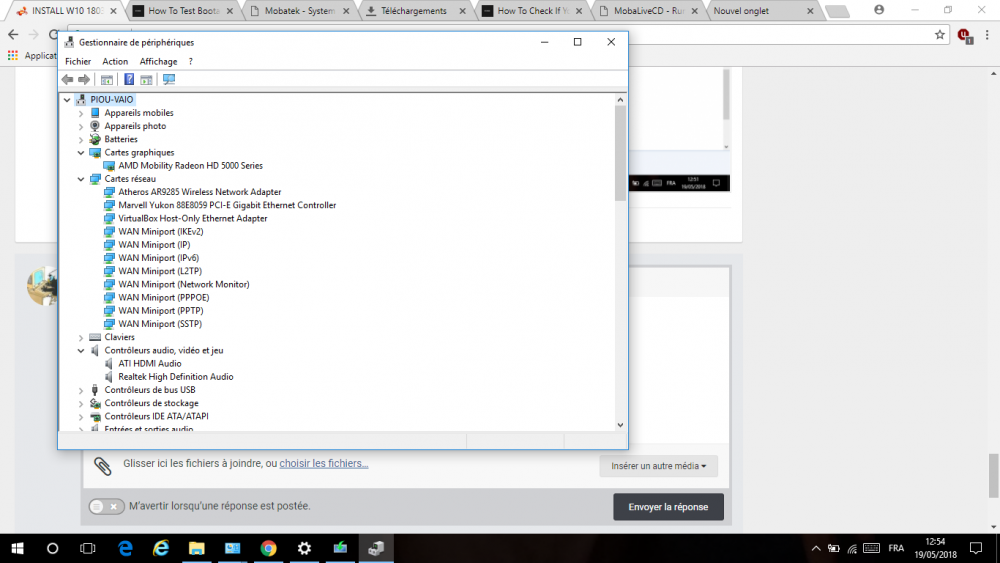Select the PIOU-VAIO computer root node
1000x563 pixels.
[112, 99]
